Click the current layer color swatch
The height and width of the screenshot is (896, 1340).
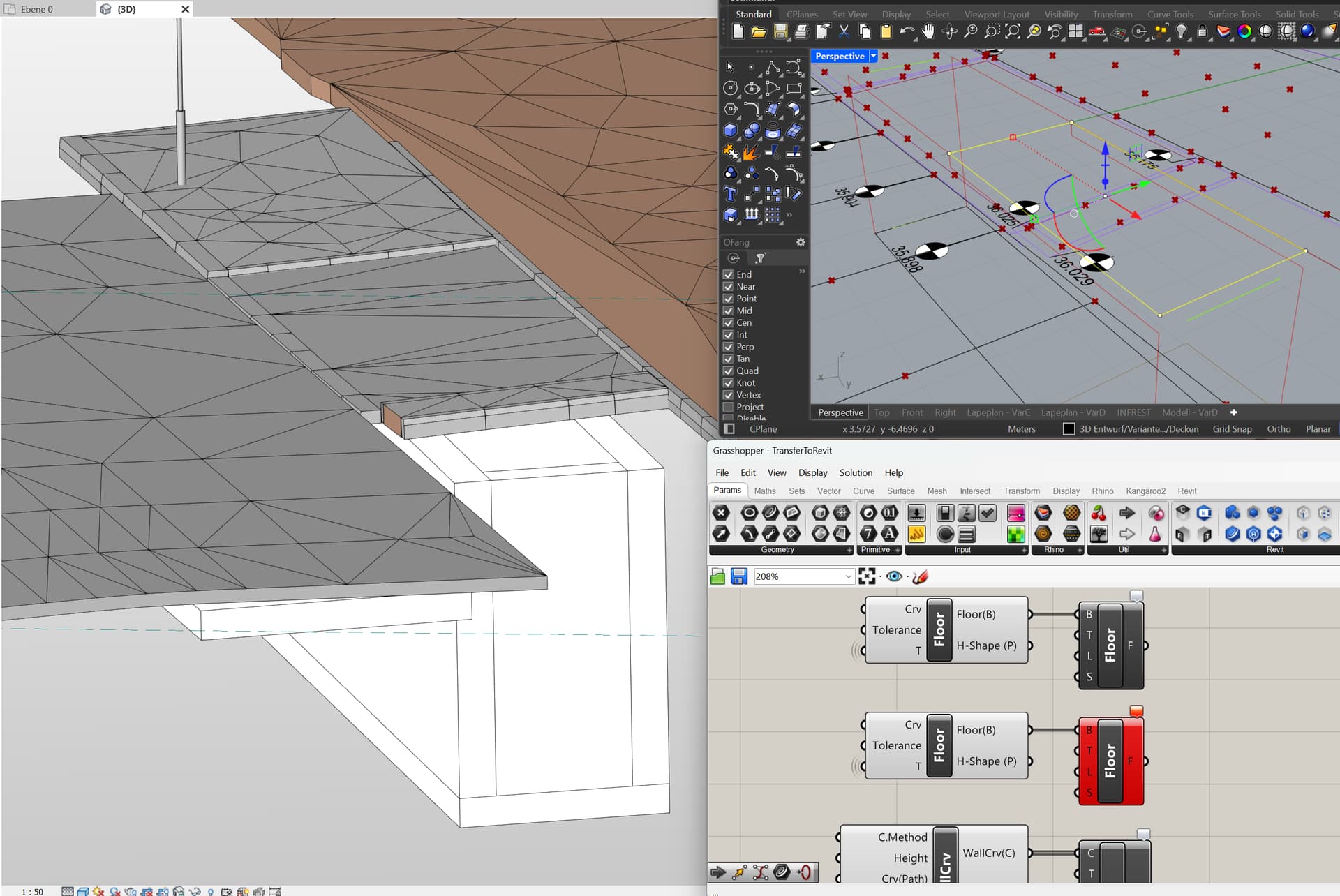point(1069,429)
